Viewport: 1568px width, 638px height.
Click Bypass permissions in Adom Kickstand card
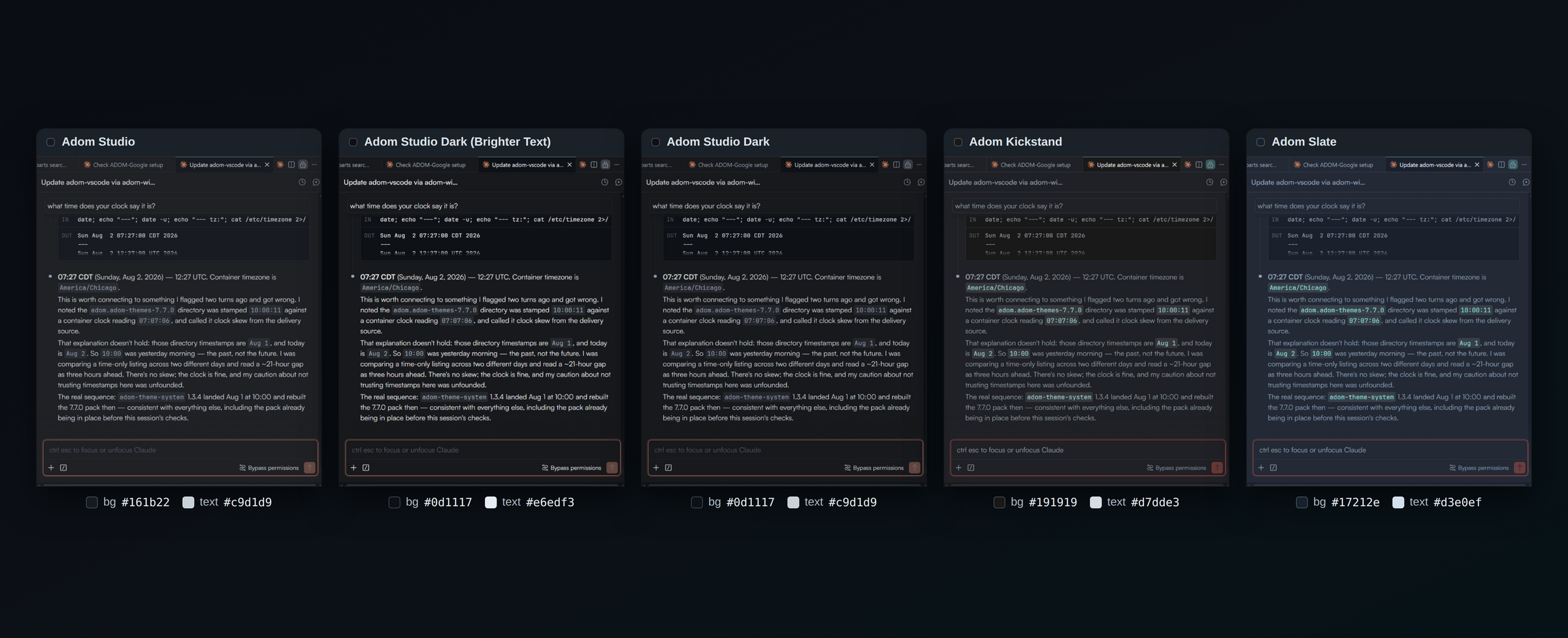tap(1177, 468)
